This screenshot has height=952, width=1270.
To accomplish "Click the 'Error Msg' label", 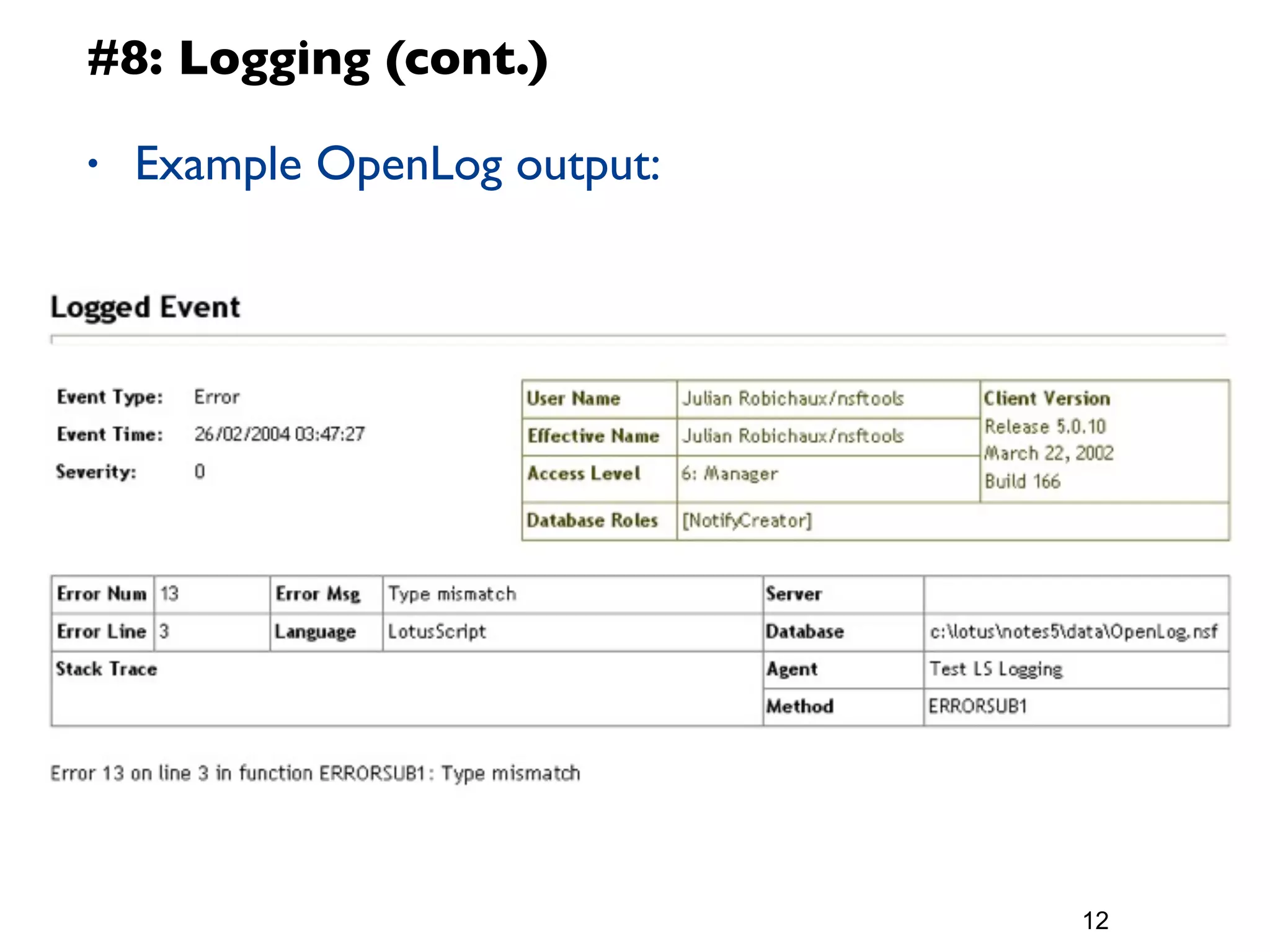I will coord(317,594).
